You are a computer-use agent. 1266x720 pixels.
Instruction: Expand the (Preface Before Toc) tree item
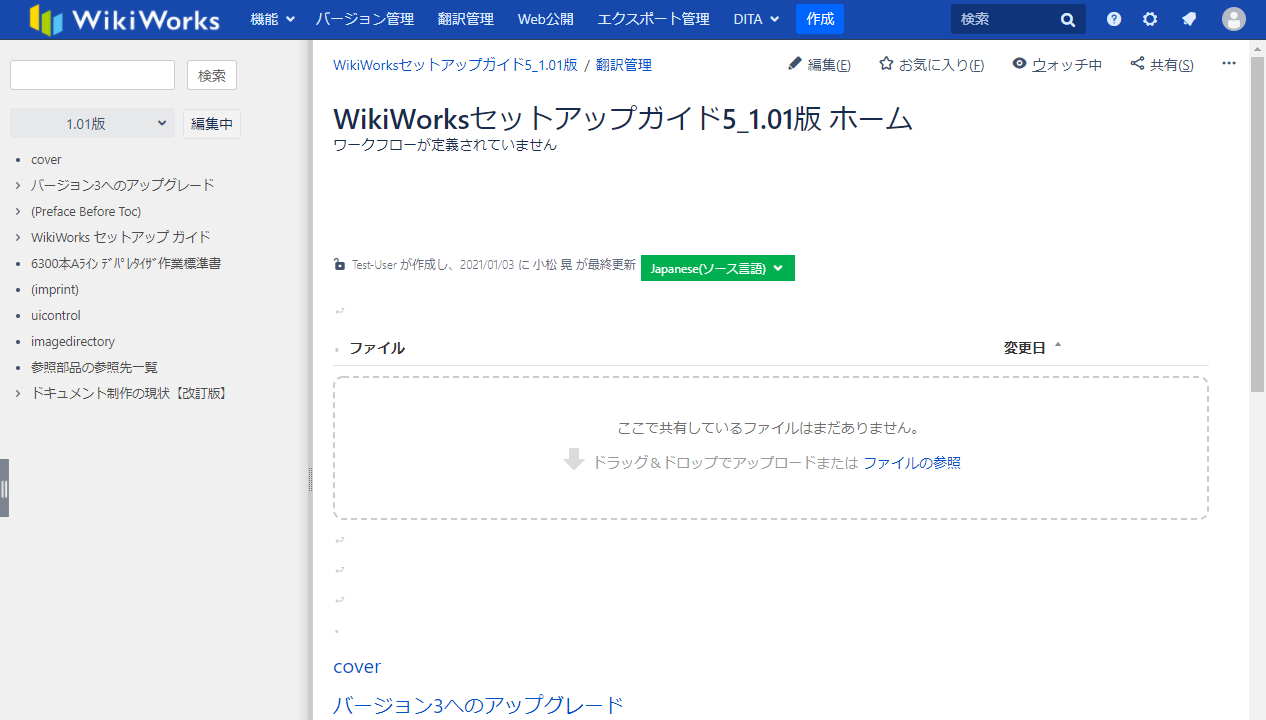[18, 211]
